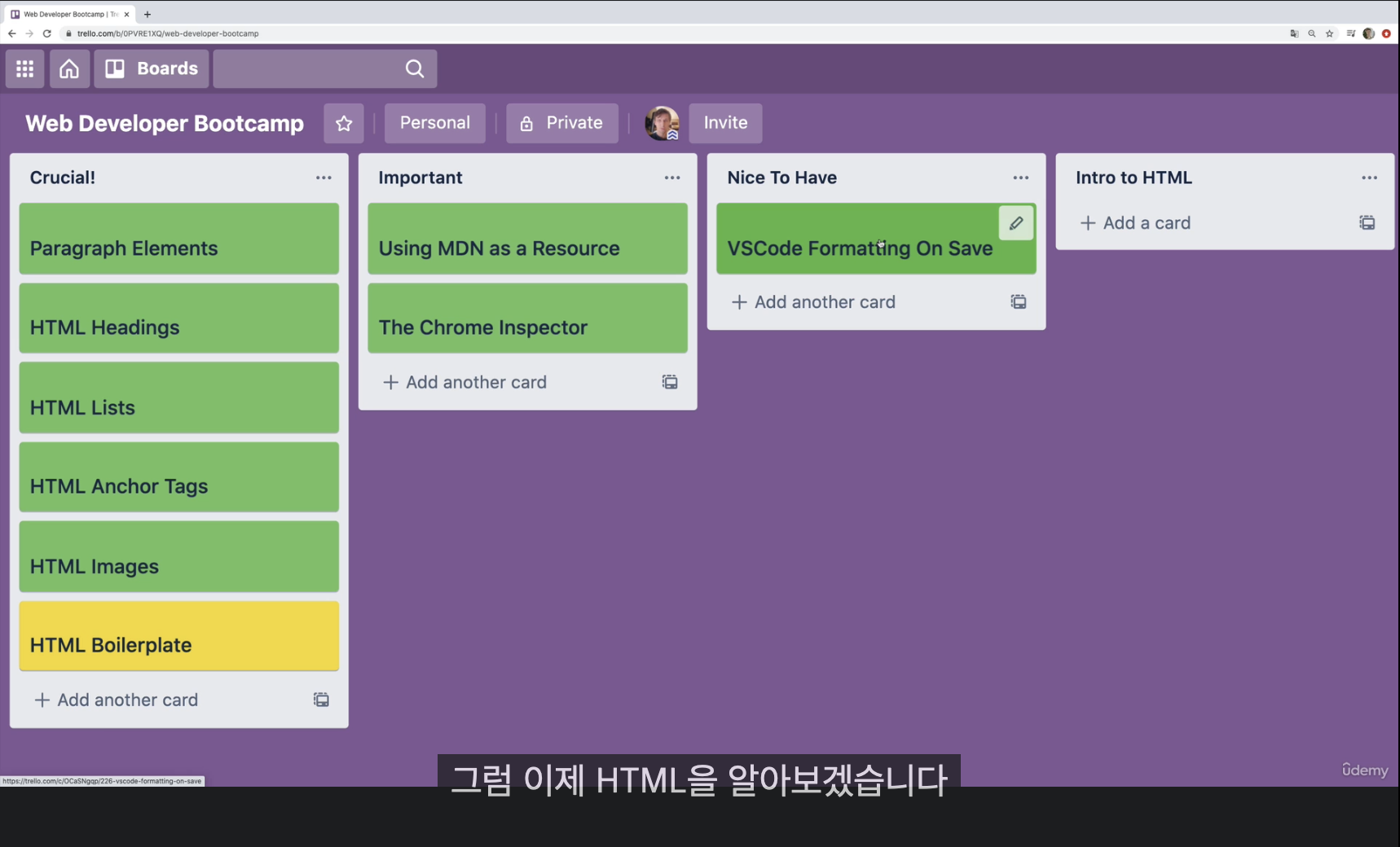Open Using MDN as a Resource card
Viewport: 1400px width, 847px height.
528,239
